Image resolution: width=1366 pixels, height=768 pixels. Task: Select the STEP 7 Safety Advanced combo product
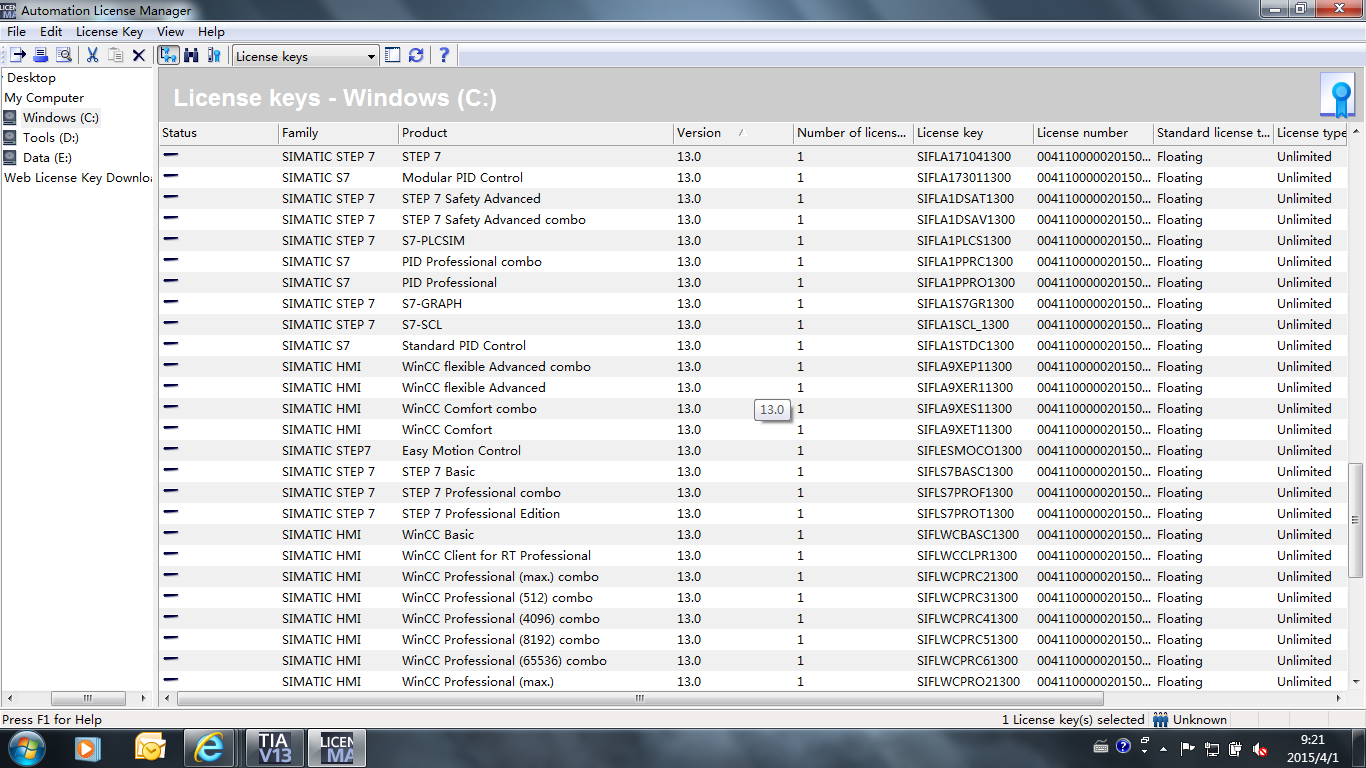494,220
